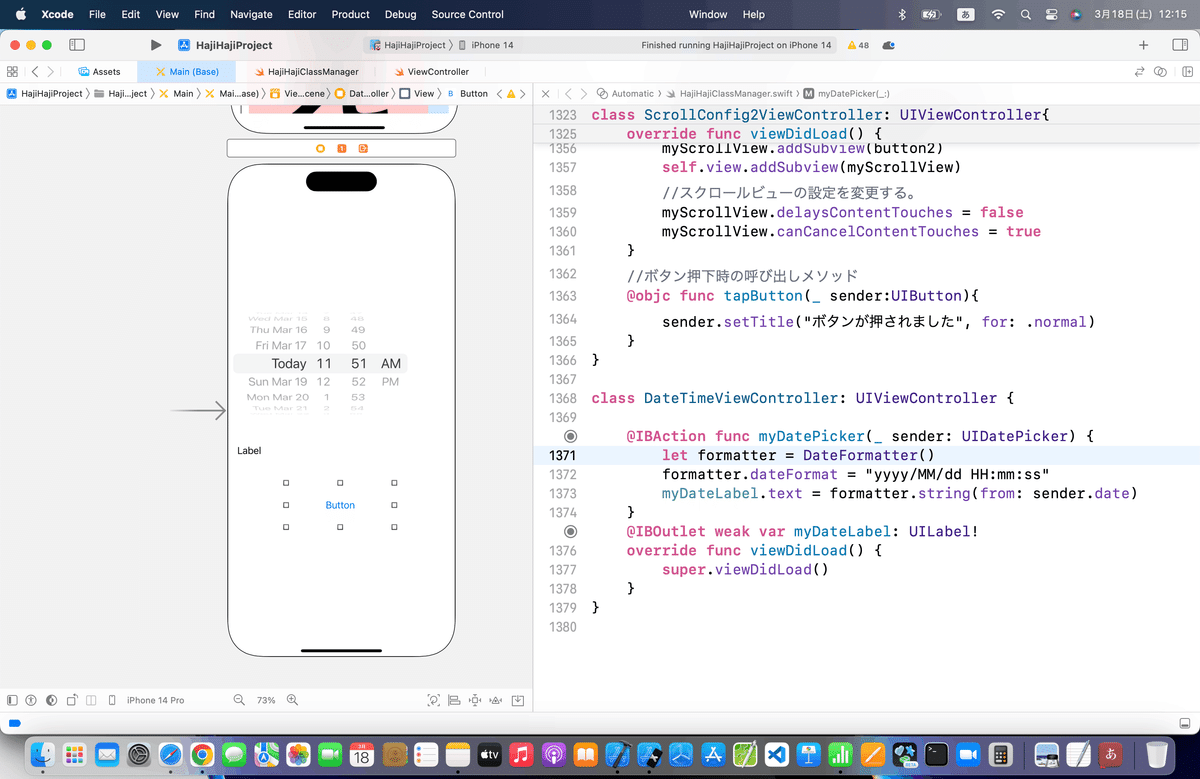Zoom out the storyboard canvas
1200x779 pixels.
click(239, 700)
